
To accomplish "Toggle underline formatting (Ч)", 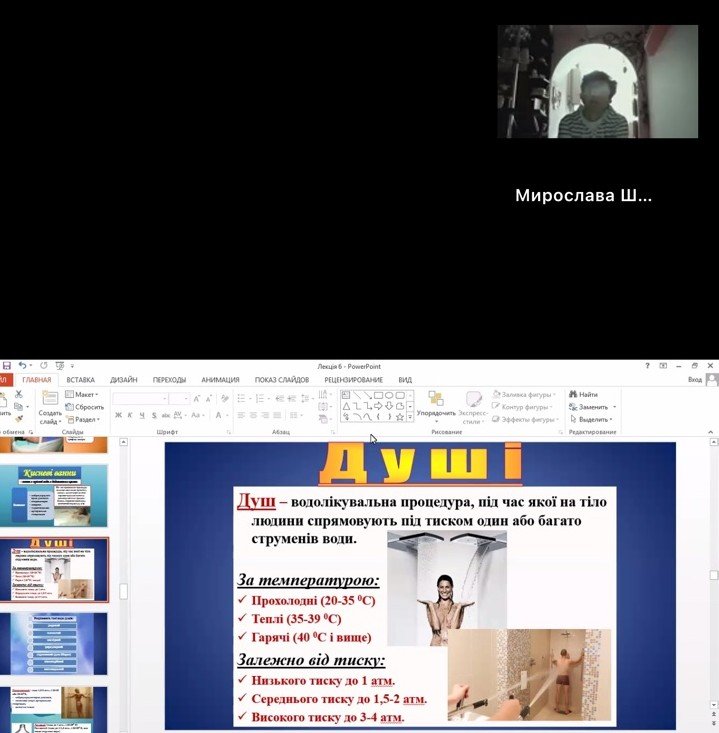I will [x=142, y=415].
